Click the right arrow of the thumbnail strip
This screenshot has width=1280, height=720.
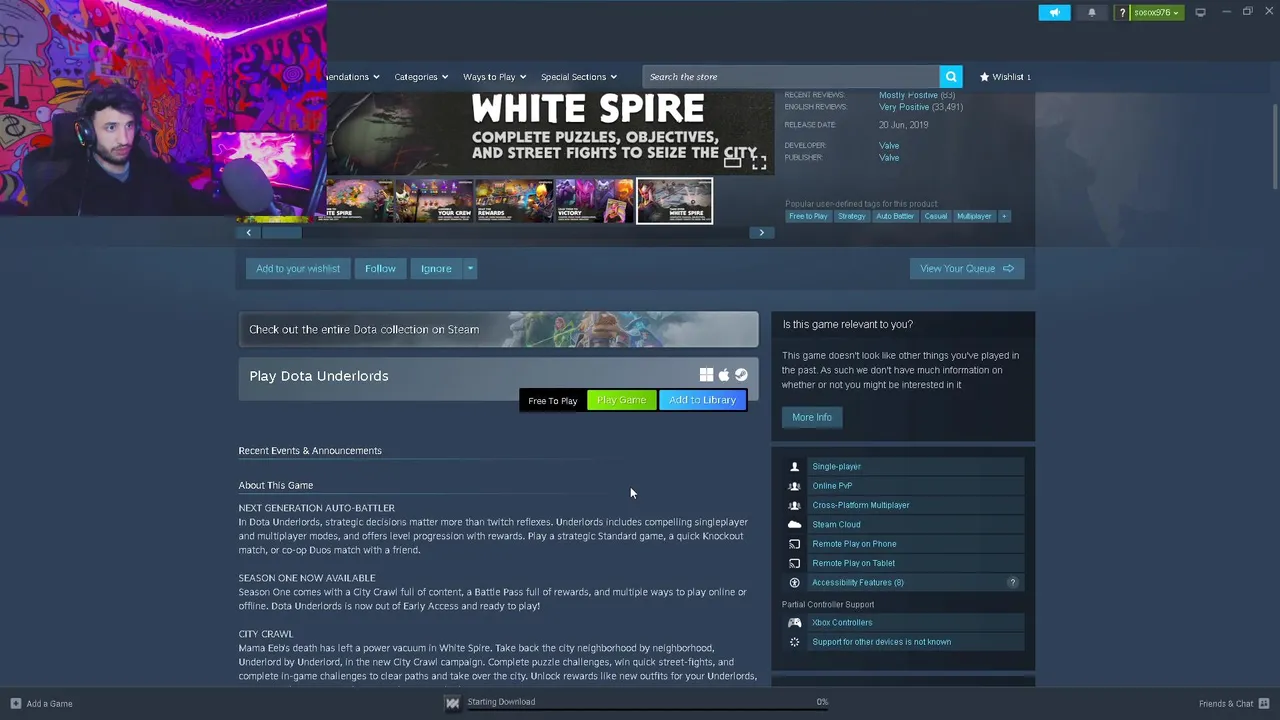761,232
